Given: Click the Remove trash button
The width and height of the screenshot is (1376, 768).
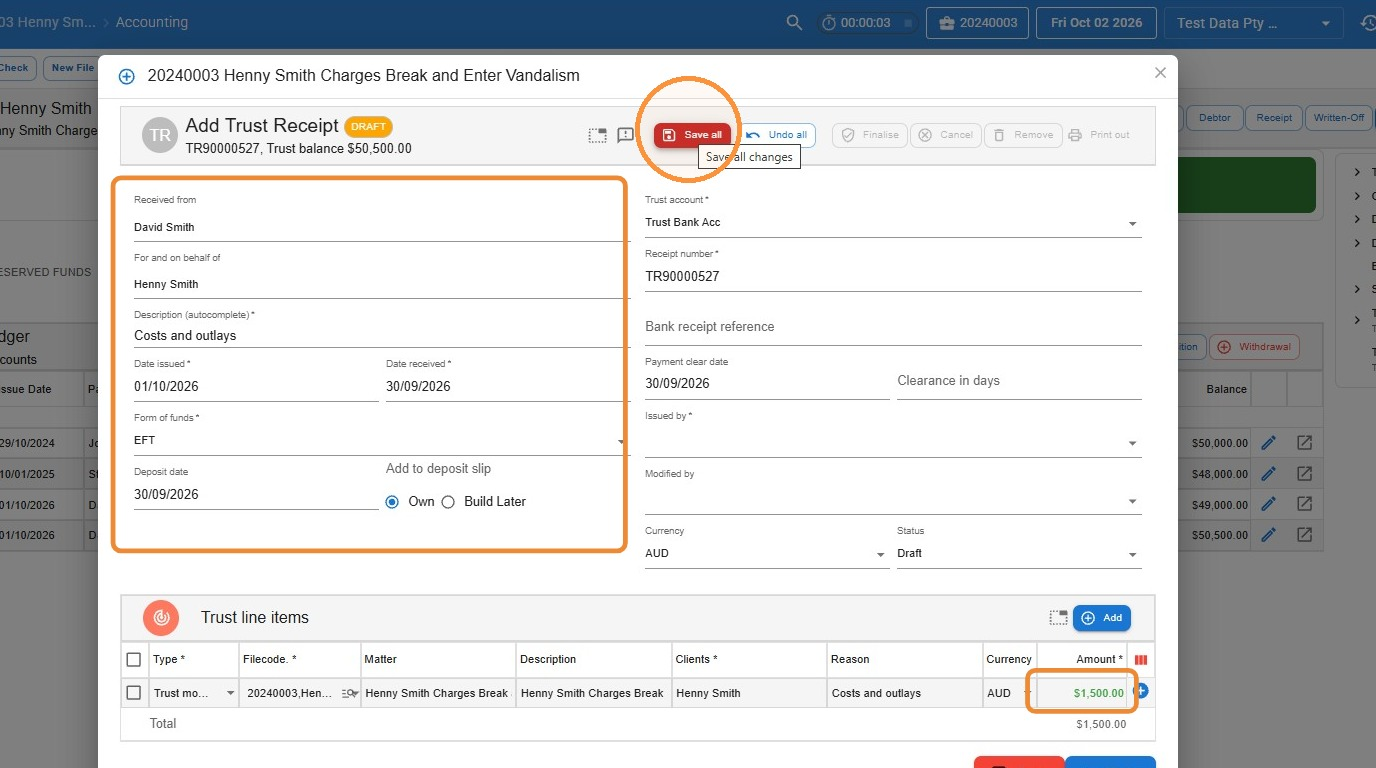Looking at the screenshot, I should [1023, 135].
